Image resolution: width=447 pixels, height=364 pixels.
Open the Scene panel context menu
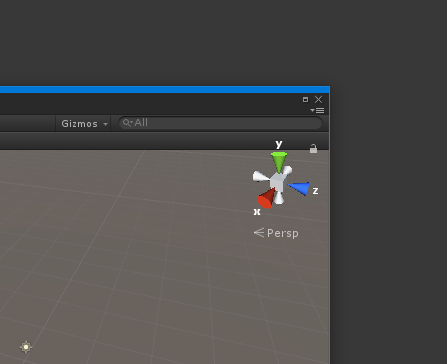click(x=317, y=110)
